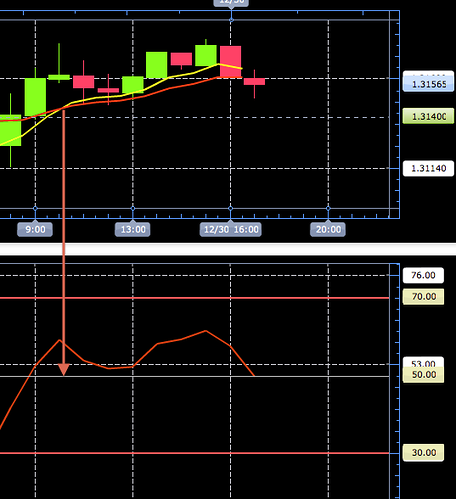Click the 76.00 RSI scale label
This screenshot has height=499, width=456.
[x=423, y=275]
